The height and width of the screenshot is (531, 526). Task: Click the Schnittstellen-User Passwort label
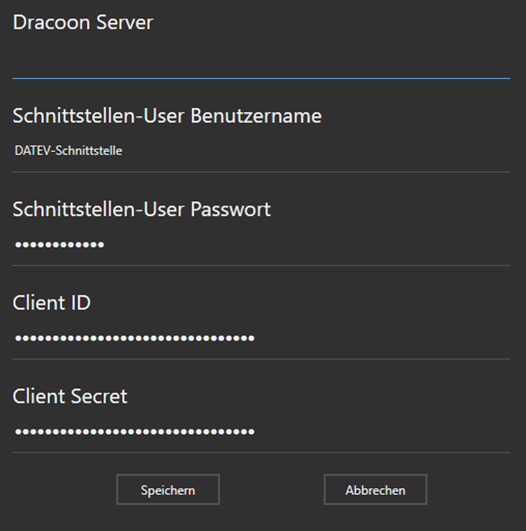pyautogui.click(x=142, y=209)
